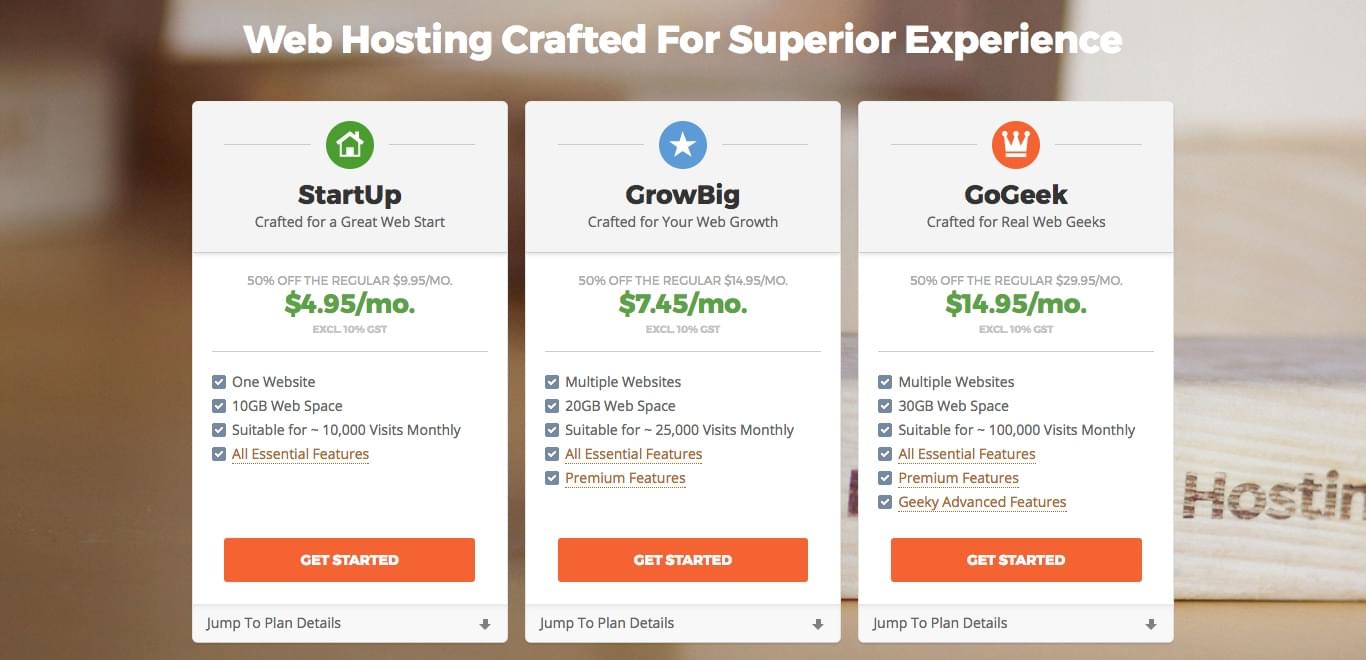The height and width of the screenshot is (660, 1366).
Task: Expand StartUp Jump To Plan Details
Action: [274, 623]
